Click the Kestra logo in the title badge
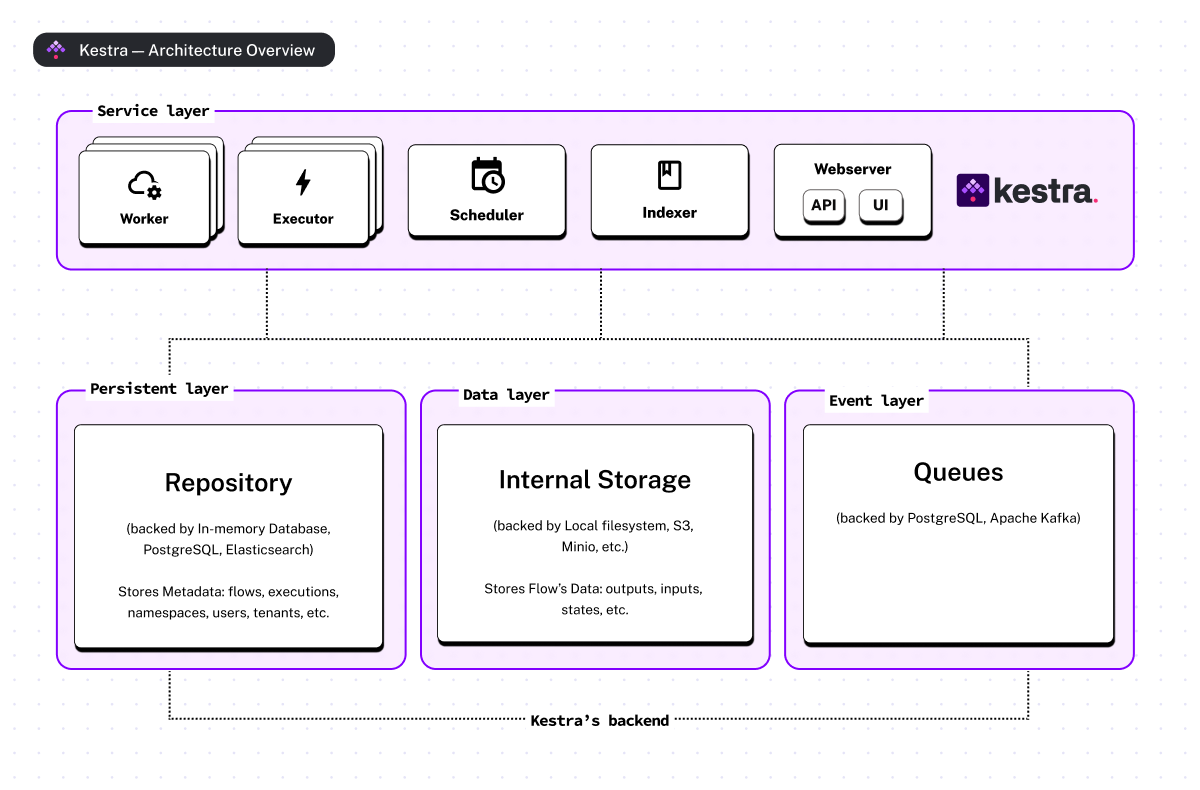This screenshot has height=790, width=1200. 57,50
